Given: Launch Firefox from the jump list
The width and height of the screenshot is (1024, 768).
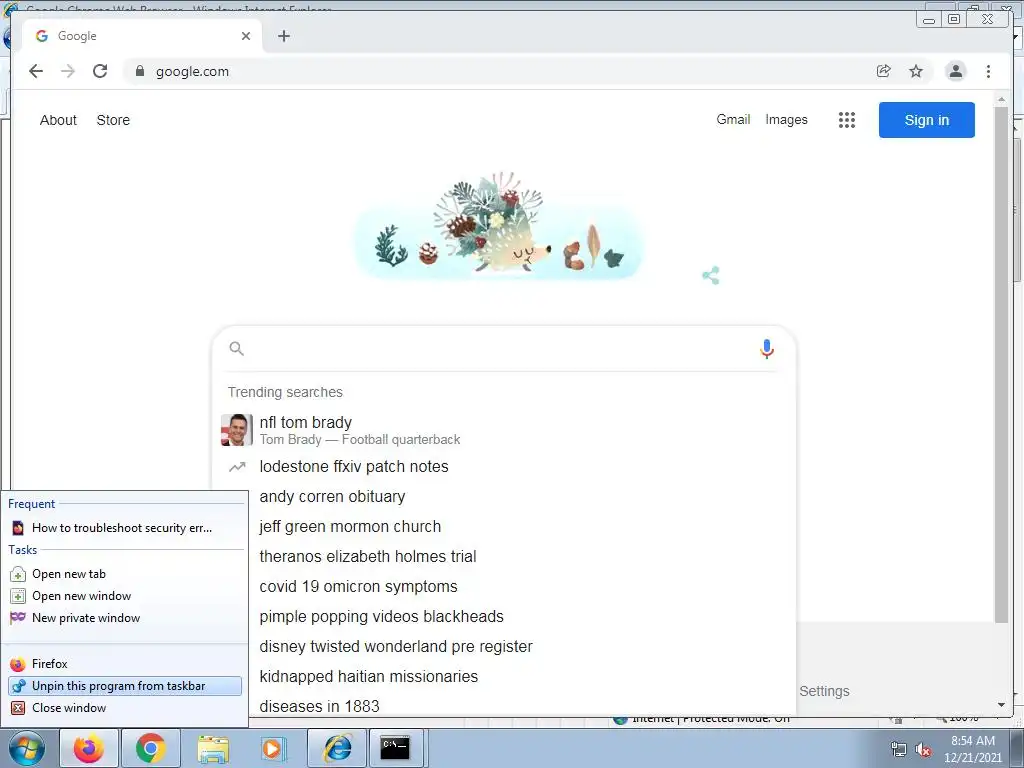Looking at the screenshot, I should click(125, 664).
